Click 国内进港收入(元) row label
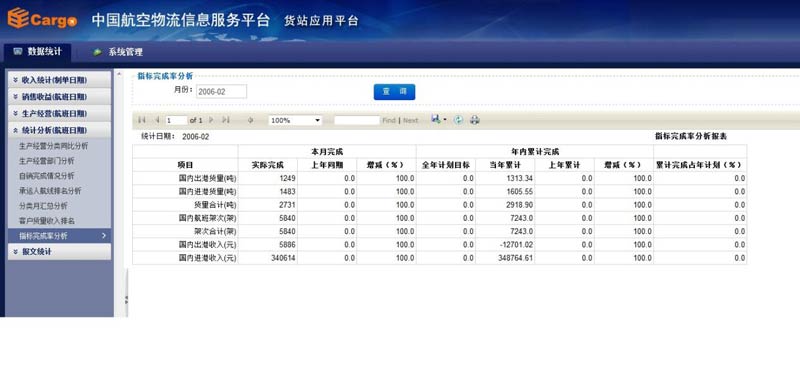Screen dimensions: 800x374 207,258
